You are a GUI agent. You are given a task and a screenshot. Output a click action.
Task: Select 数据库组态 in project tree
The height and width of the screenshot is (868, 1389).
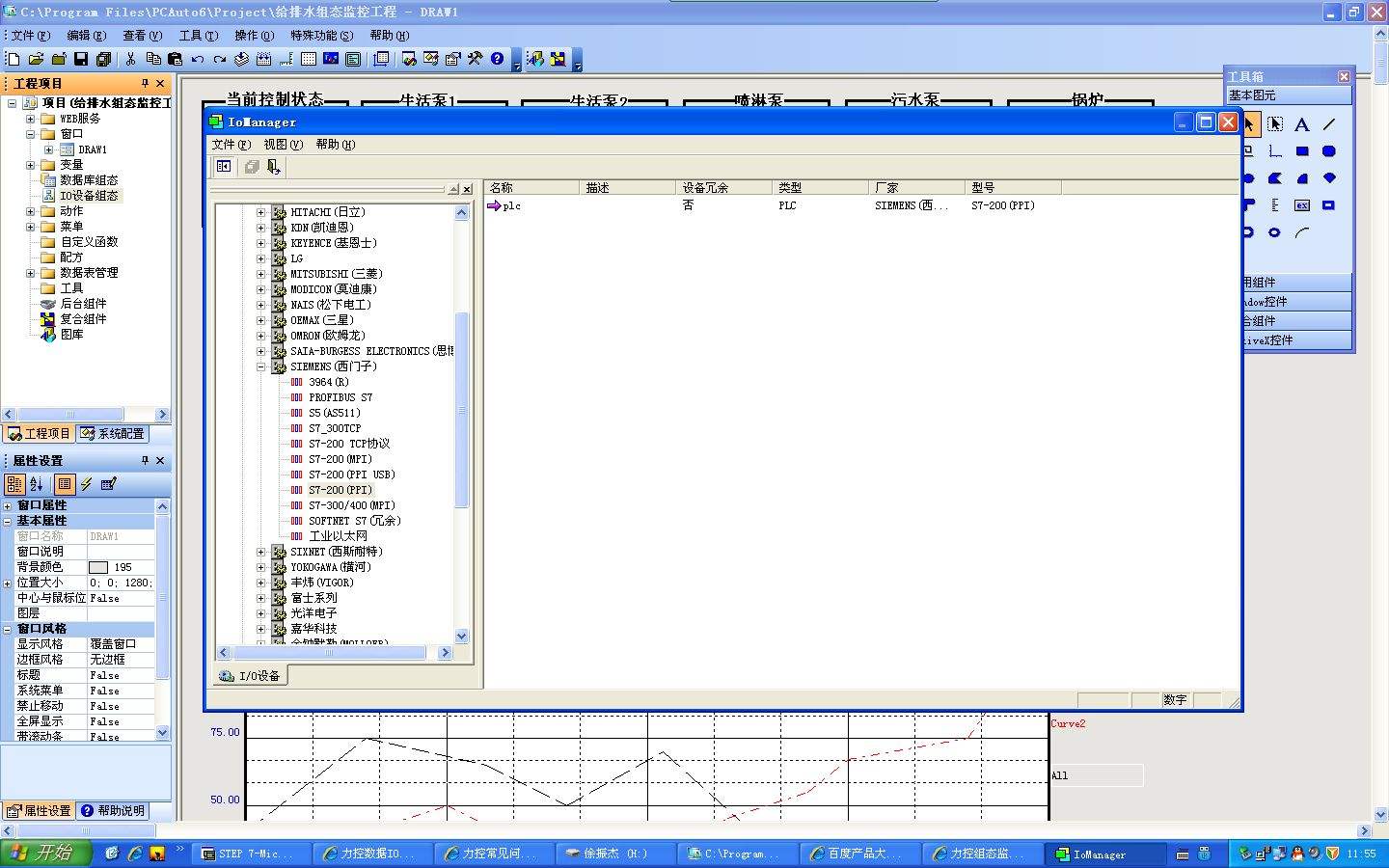pos(89,180)
